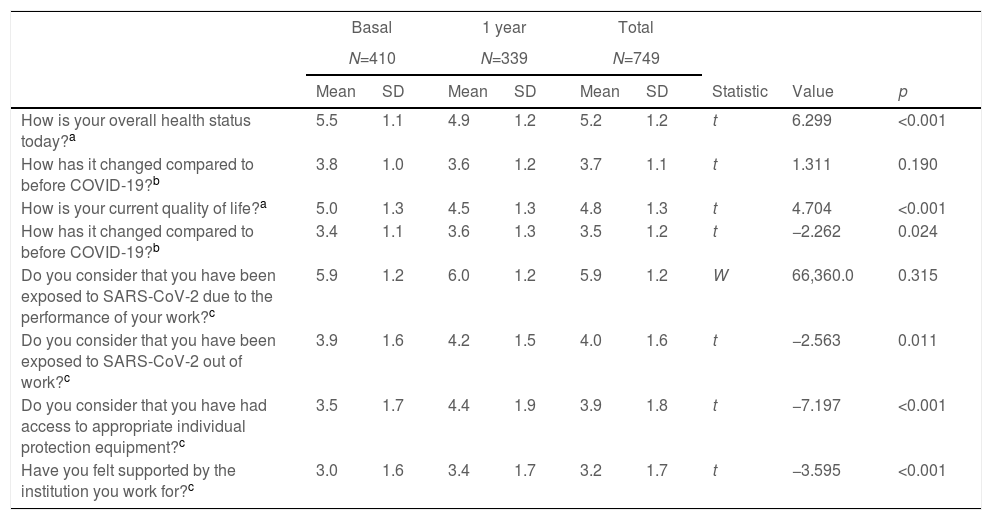Click the exposed out of work question
Viewport: 992px width, 520px height.
coord(148,360)
